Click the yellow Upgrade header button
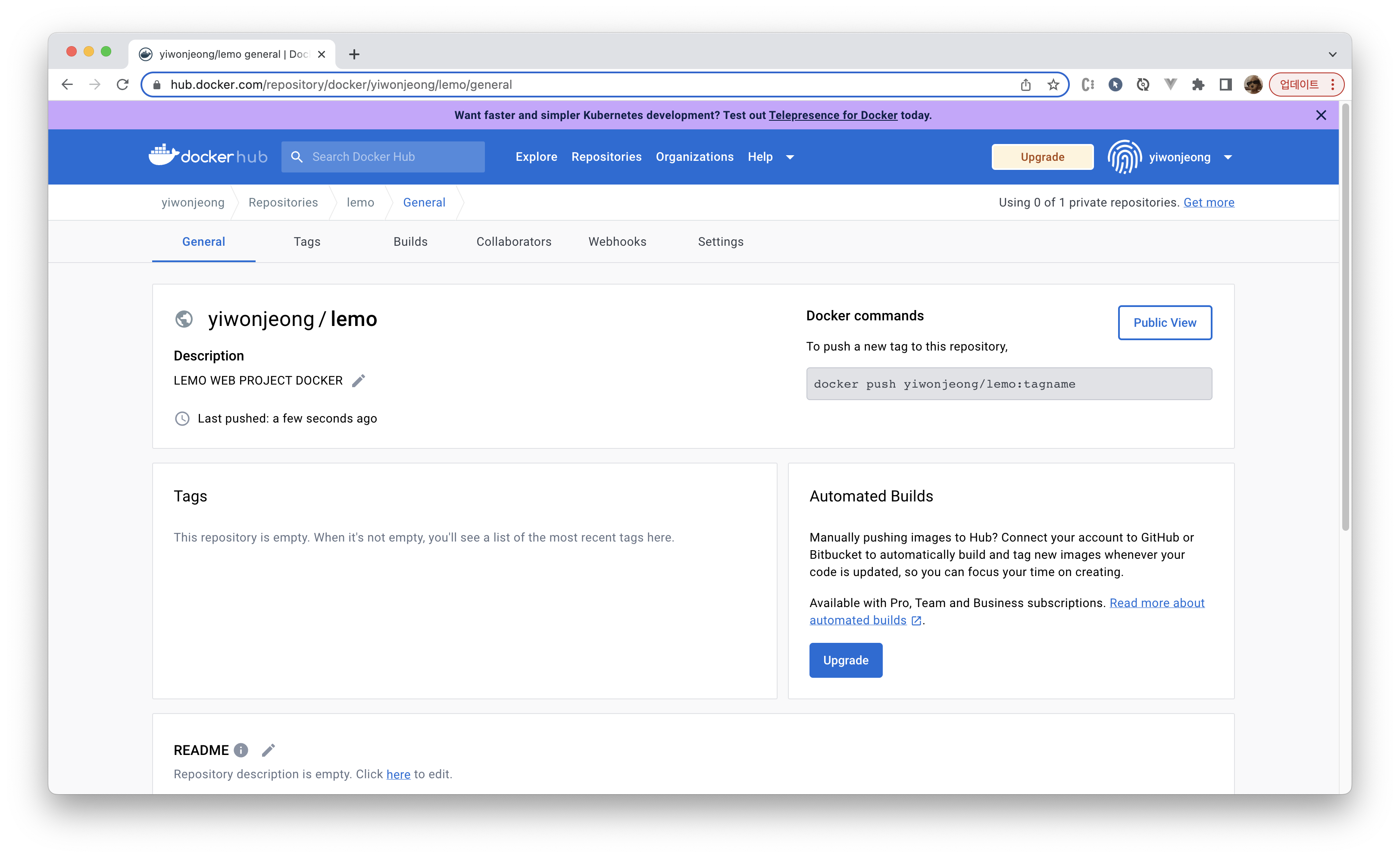 (1042, 157)
